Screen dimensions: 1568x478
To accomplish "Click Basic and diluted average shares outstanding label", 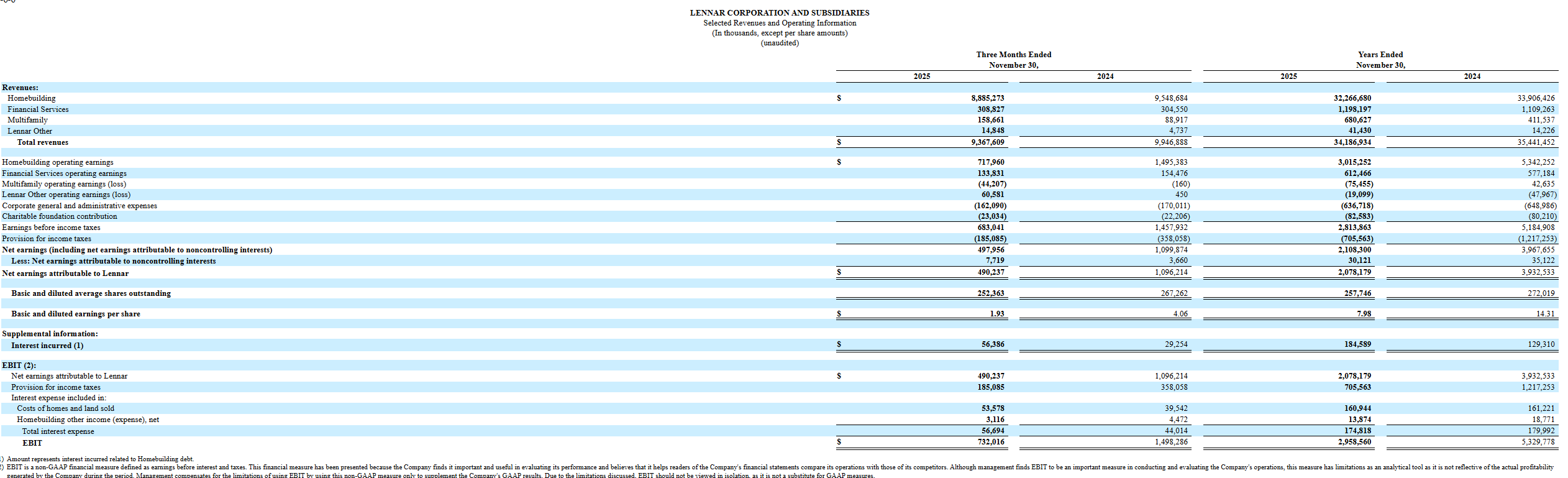I will 91,293.
